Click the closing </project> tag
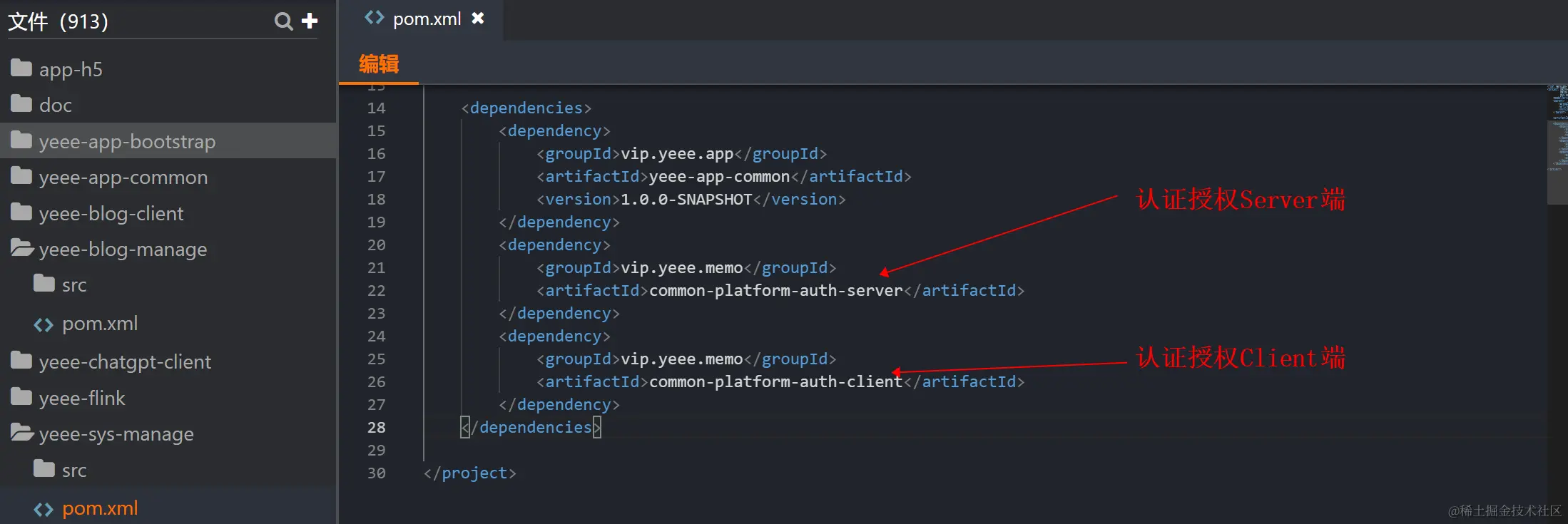 coord(469,473)
